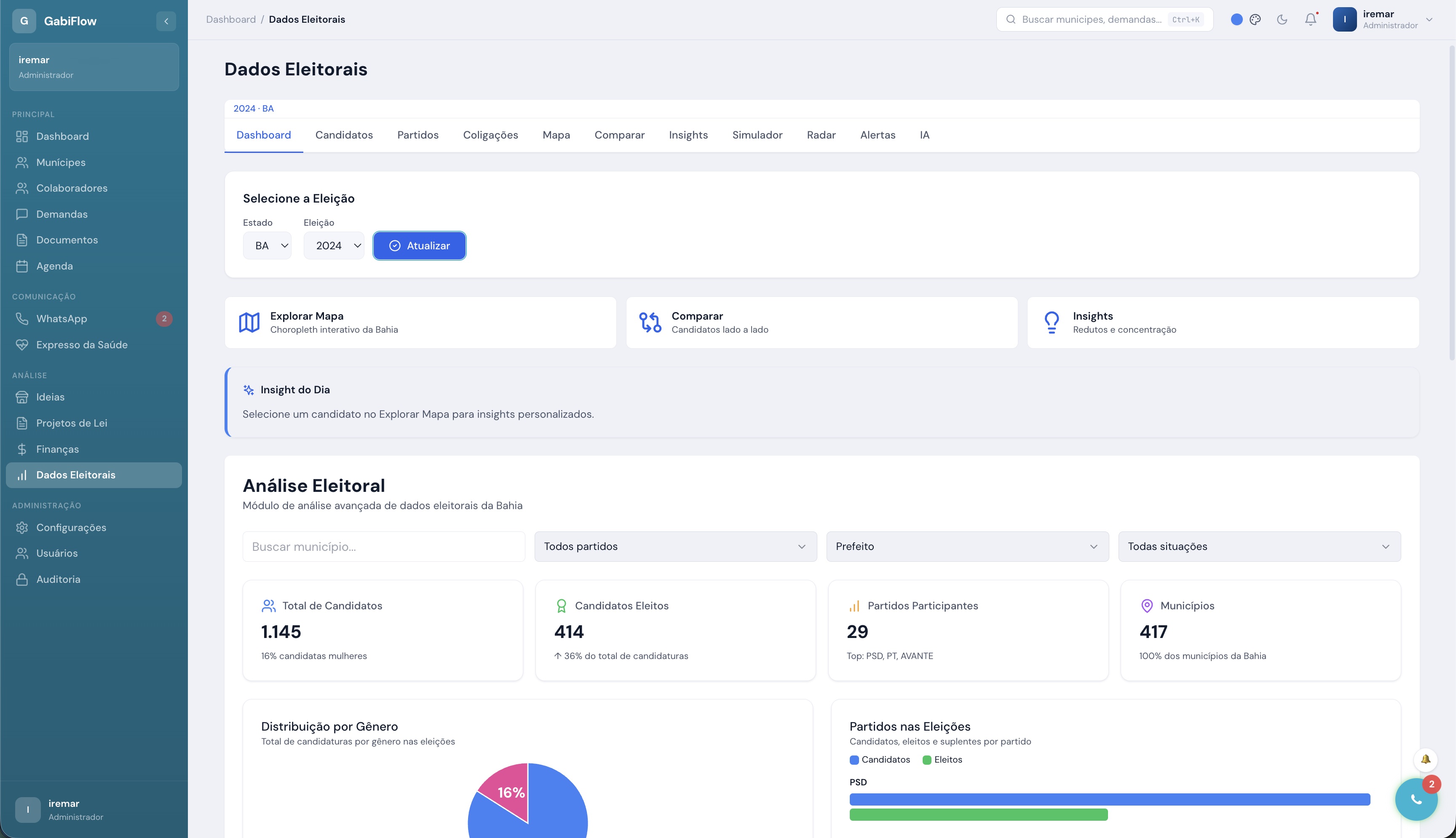
Task: Click the global search field in header
Action: coord(1104,19)
